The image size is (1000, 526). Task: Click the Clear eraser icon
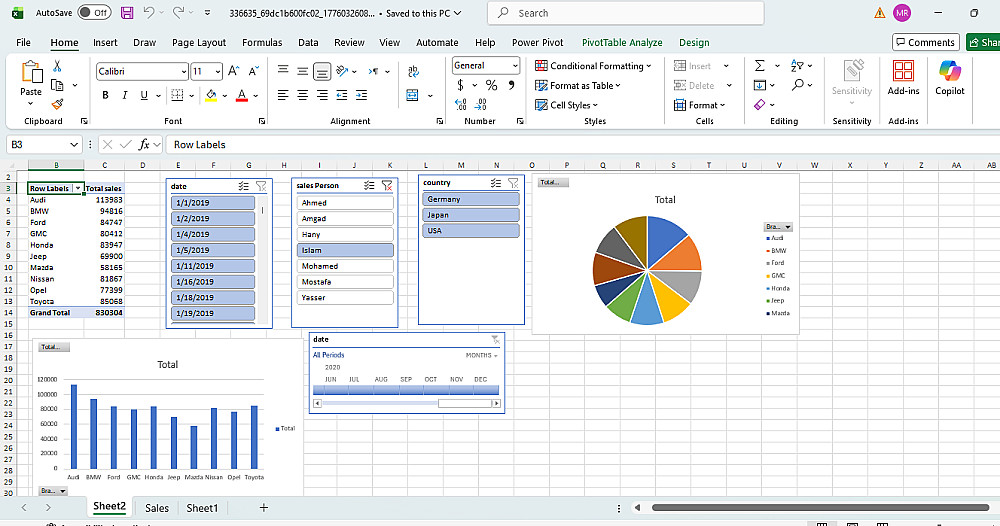click(x=760, y=105)
